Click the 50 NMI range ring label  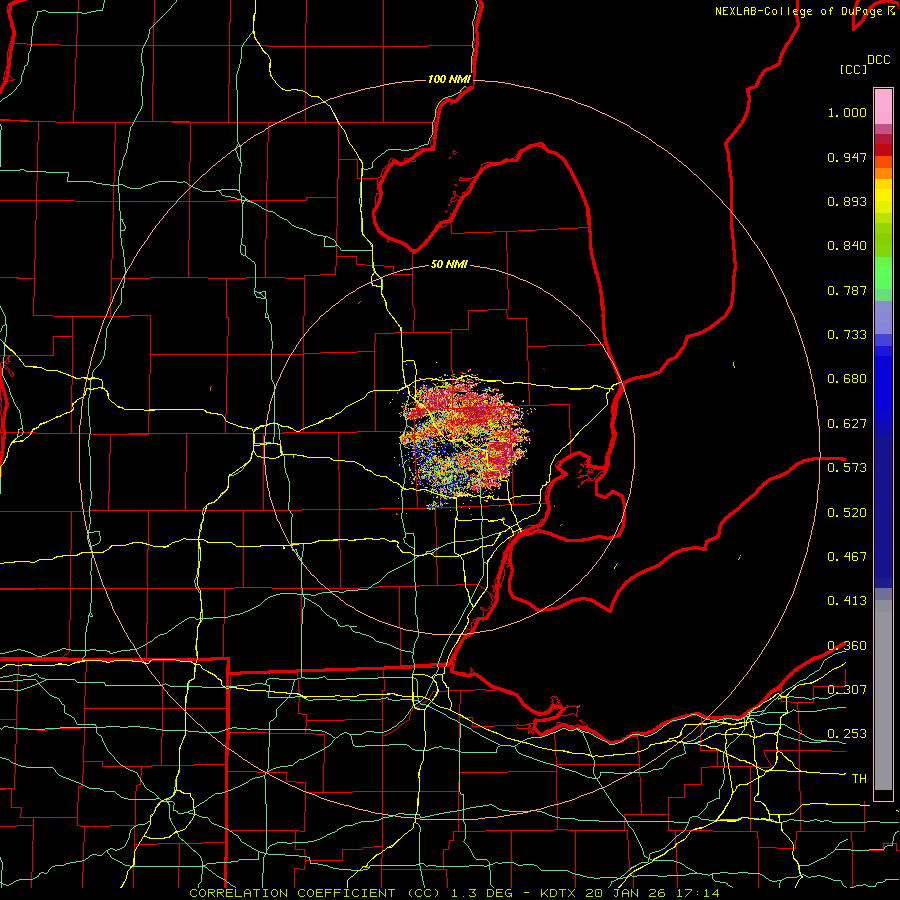click(x=449, y=264)
